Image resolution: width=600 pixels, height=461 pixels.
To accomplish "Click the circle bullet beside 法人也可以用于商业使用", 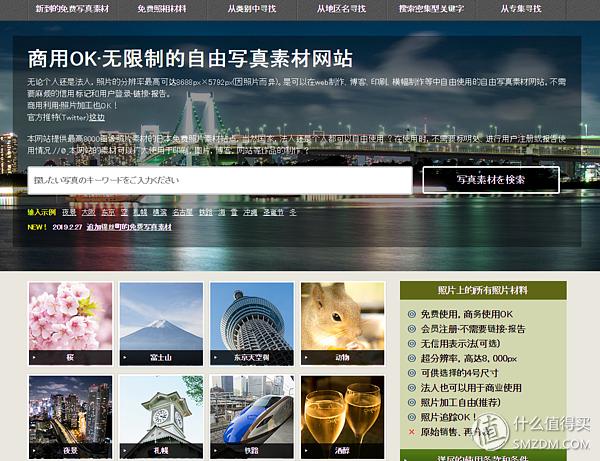I will coord(412,388).
